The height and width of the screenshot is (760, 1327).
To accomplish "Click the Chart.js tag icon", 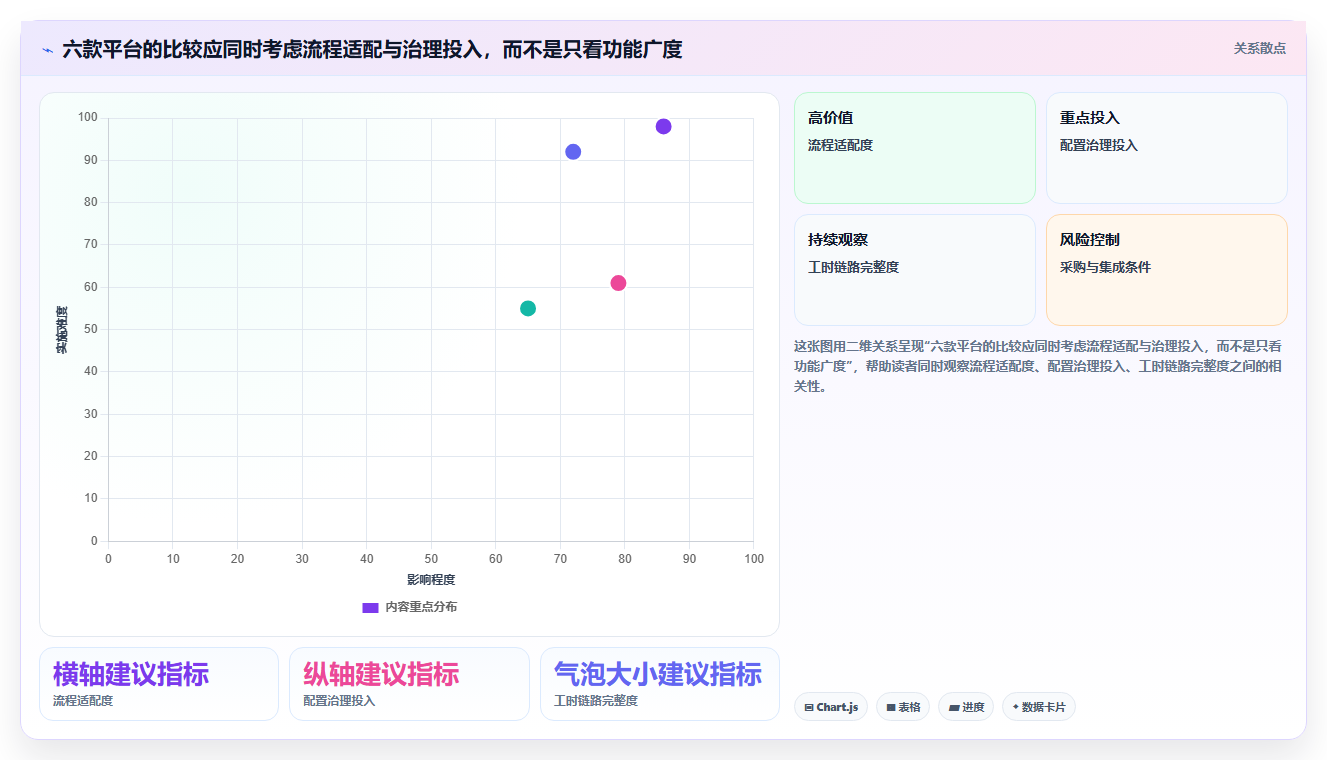I will click(x=809, y=708).
